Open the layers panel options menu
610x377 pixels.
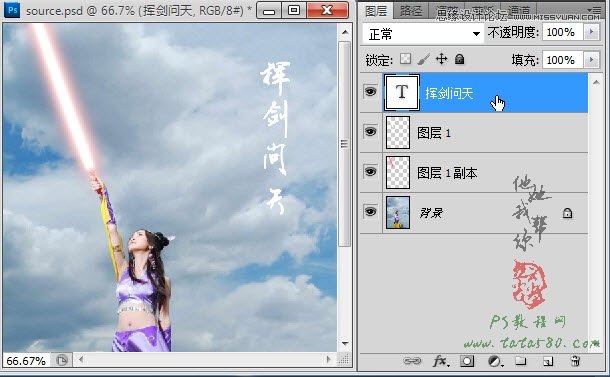(595, 10)
